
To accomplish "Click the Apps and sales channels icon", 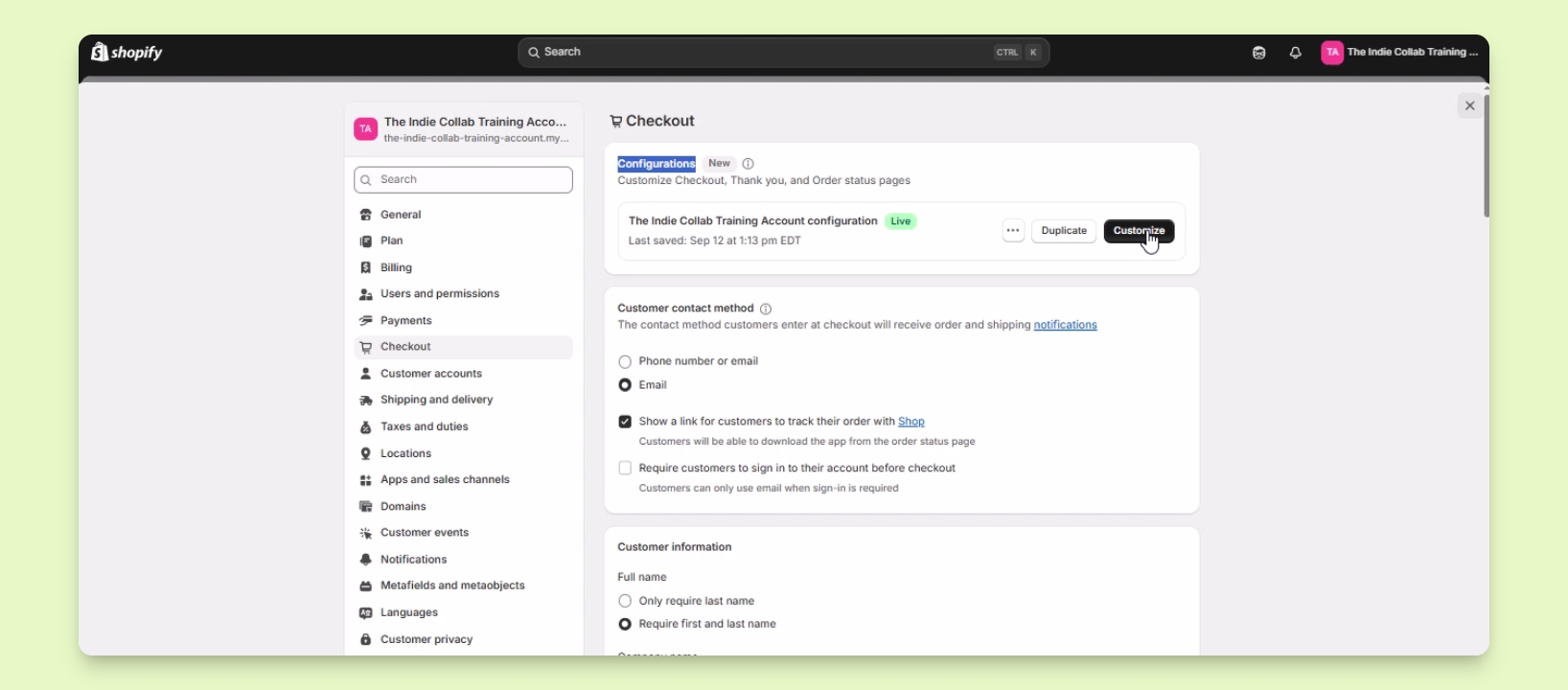I will click(365, 480).
